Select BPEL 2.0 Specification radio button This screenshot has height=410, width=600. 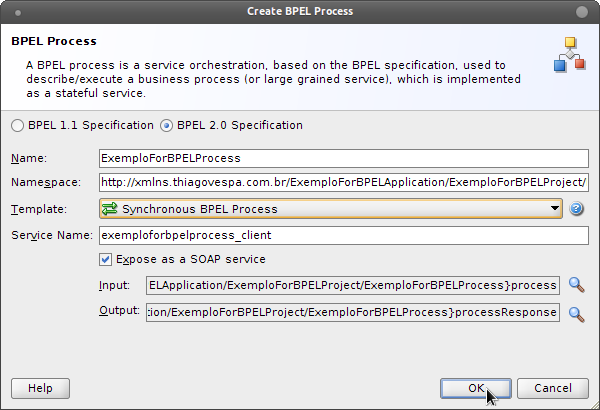coord(166,126)
